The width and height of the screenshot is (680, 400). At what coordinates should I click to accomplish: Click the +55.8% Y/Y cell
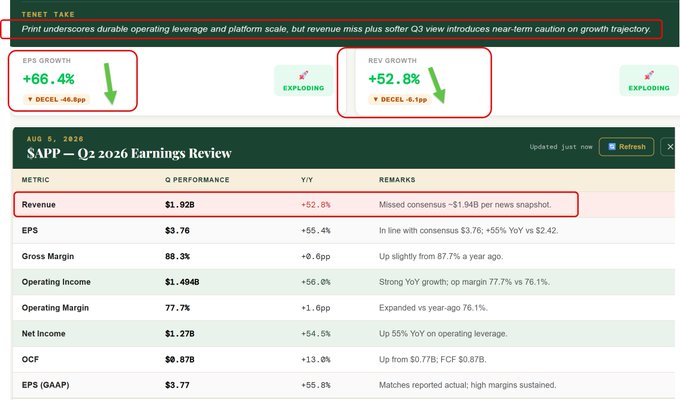pyautogui.click(x=316, y=385)
